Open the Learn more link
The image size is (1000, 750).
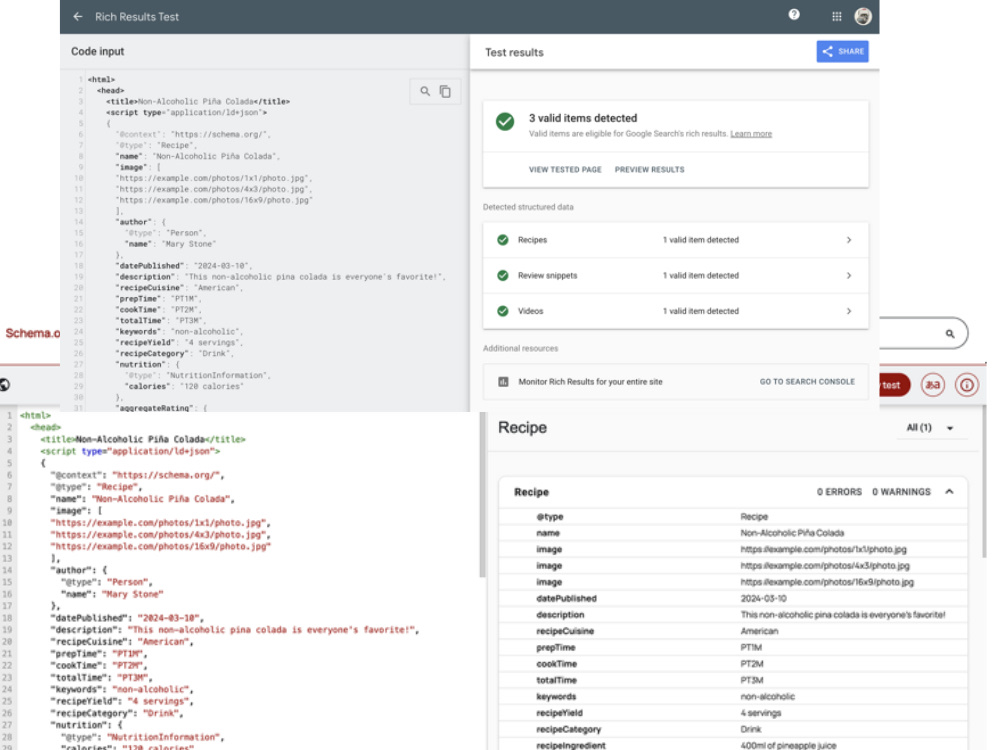point(751,134)
